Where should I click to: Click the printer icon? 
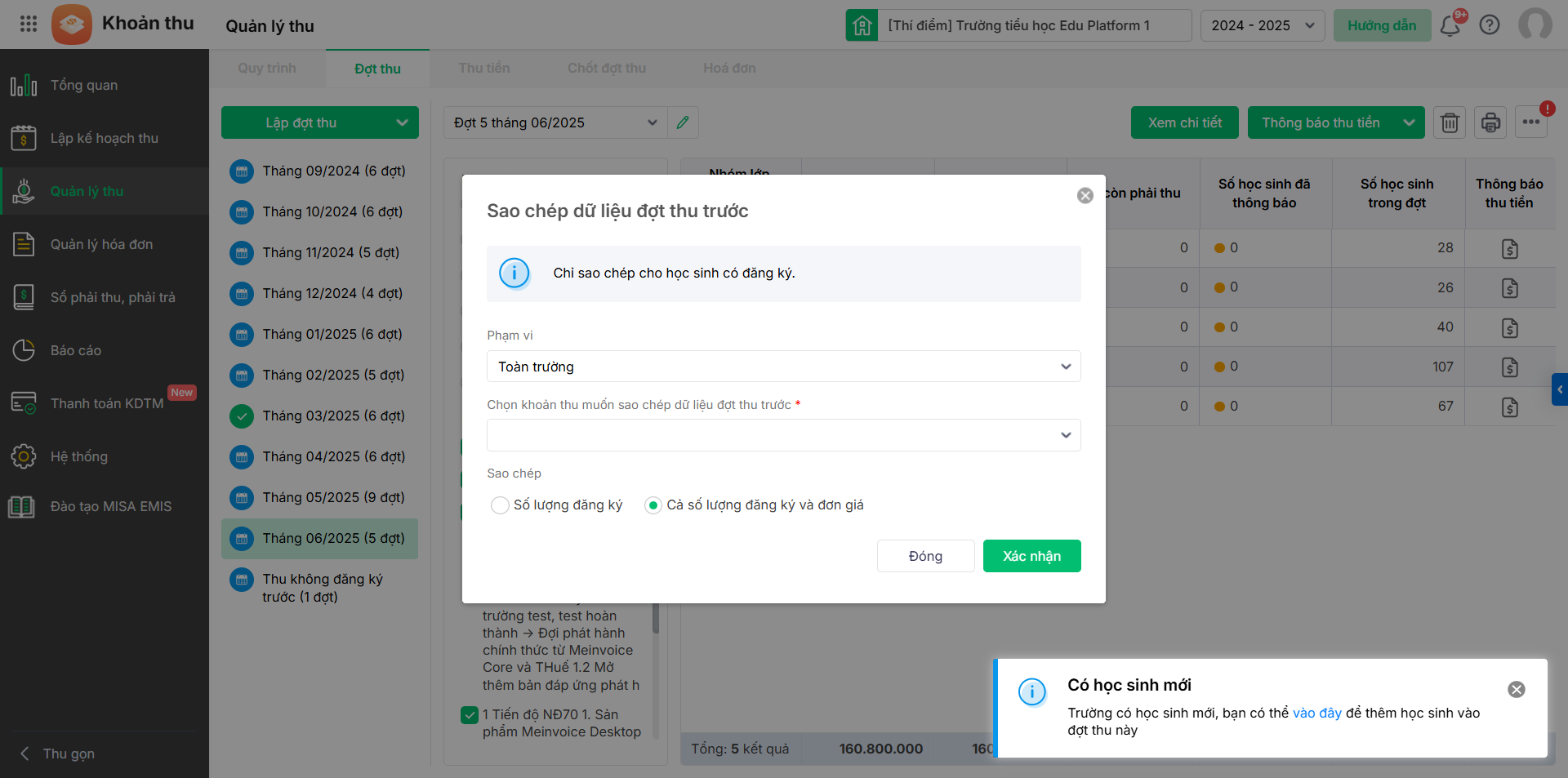pyautogui.click(x=1490, y=122)
